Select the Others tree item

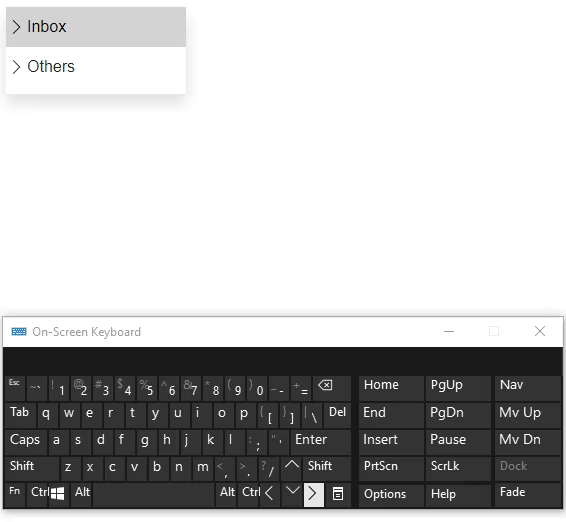click(x=96, y=67)
